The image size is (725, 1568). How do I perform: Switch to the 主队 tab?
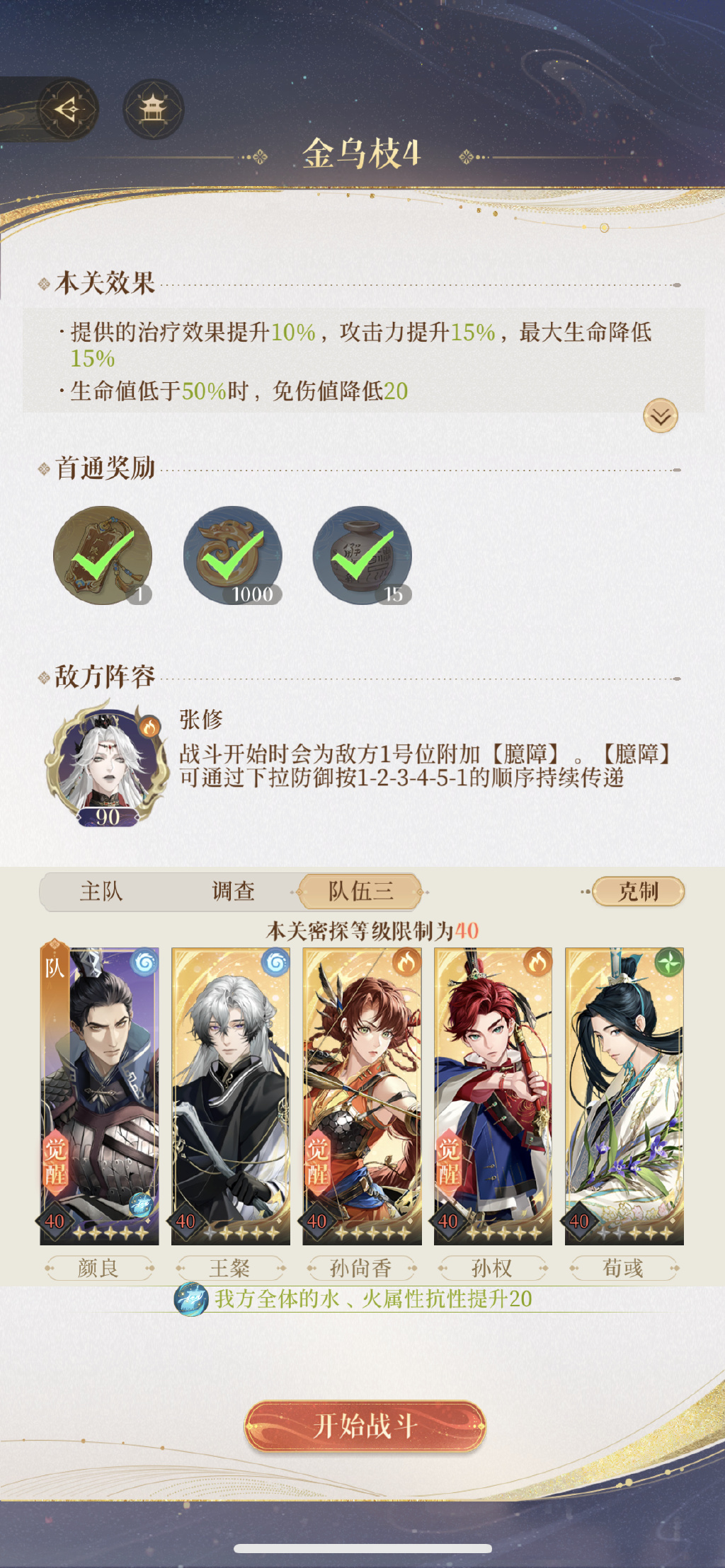tap(101, 892)
